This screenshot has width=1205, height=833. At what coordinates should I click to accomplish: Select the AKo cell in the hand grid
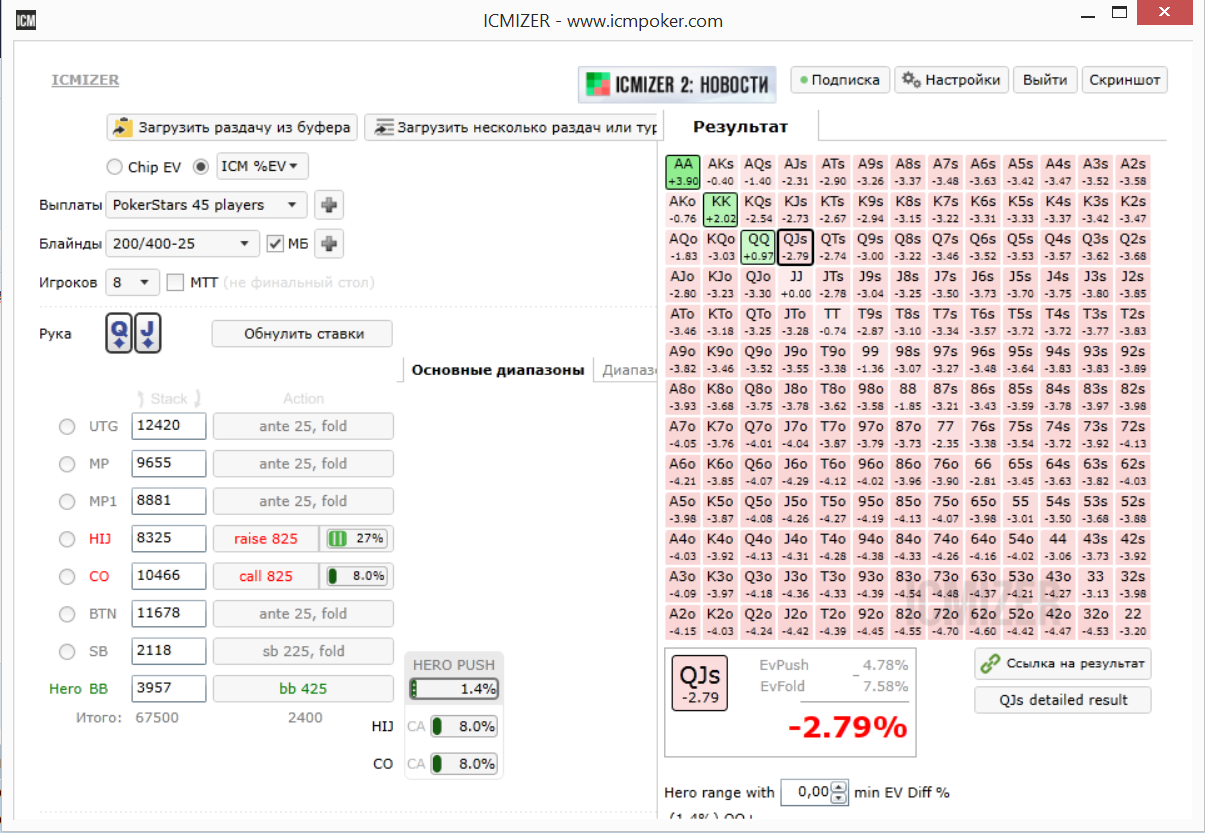684,210
